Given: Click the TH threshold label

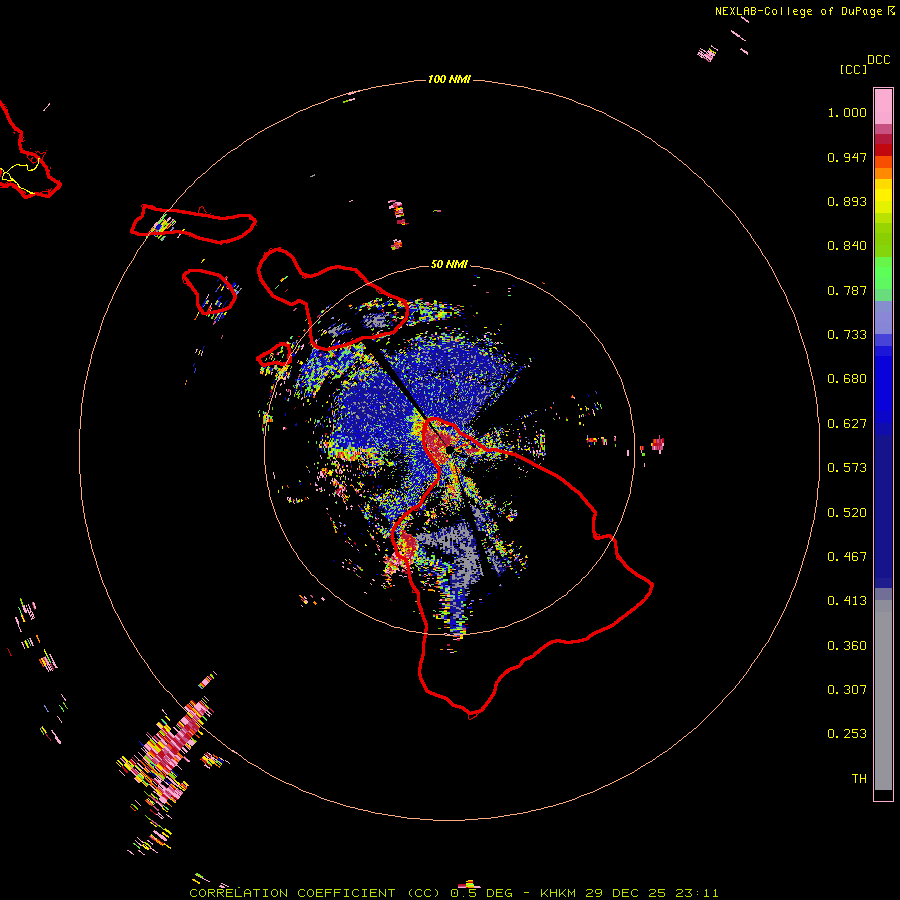Looking at the screenshot, I should (x=859, y=779).
